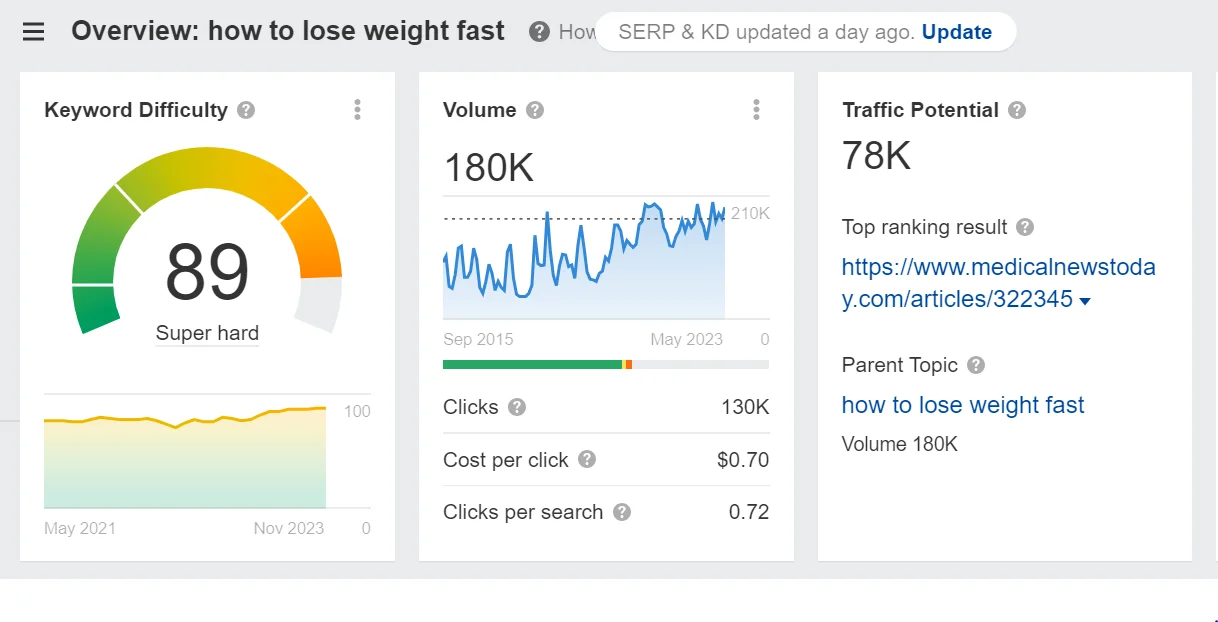Expand the top ranking result URL dropdown
This screenshot has height=622, width=1218.
pyautogui.click(x=1087, y=300)
